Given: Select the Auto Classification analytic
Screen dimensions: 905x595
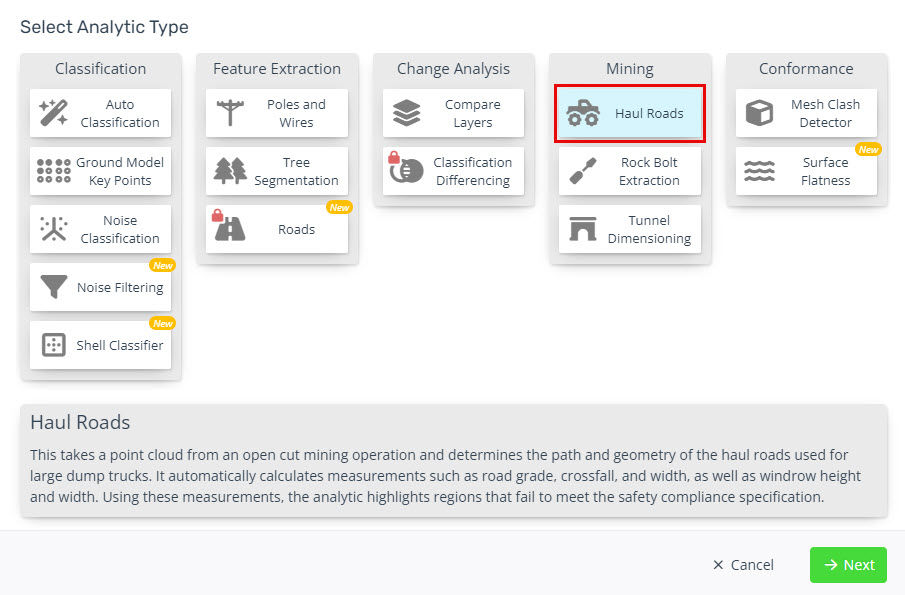Looking at the screenshot, I should (x=100, y=113).
